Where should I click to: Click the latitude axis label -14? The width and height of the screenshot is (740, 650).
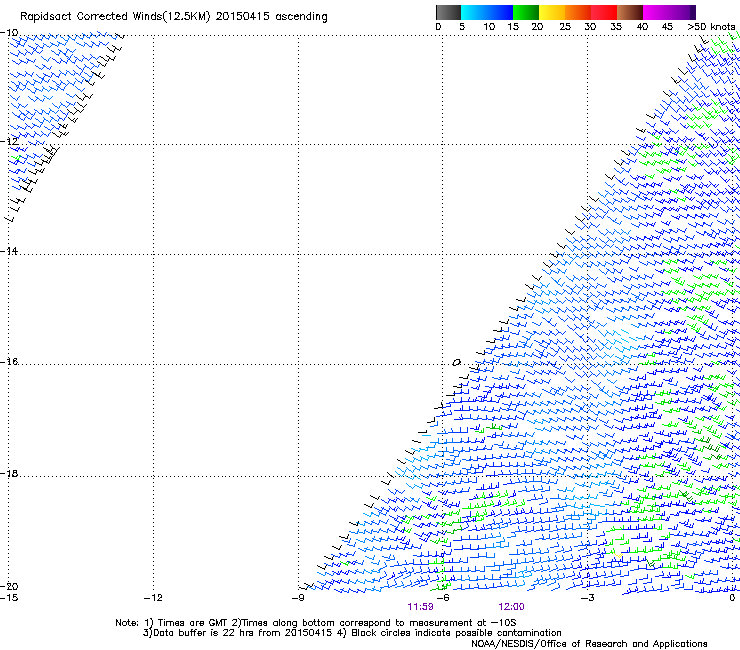coord(9,251)
